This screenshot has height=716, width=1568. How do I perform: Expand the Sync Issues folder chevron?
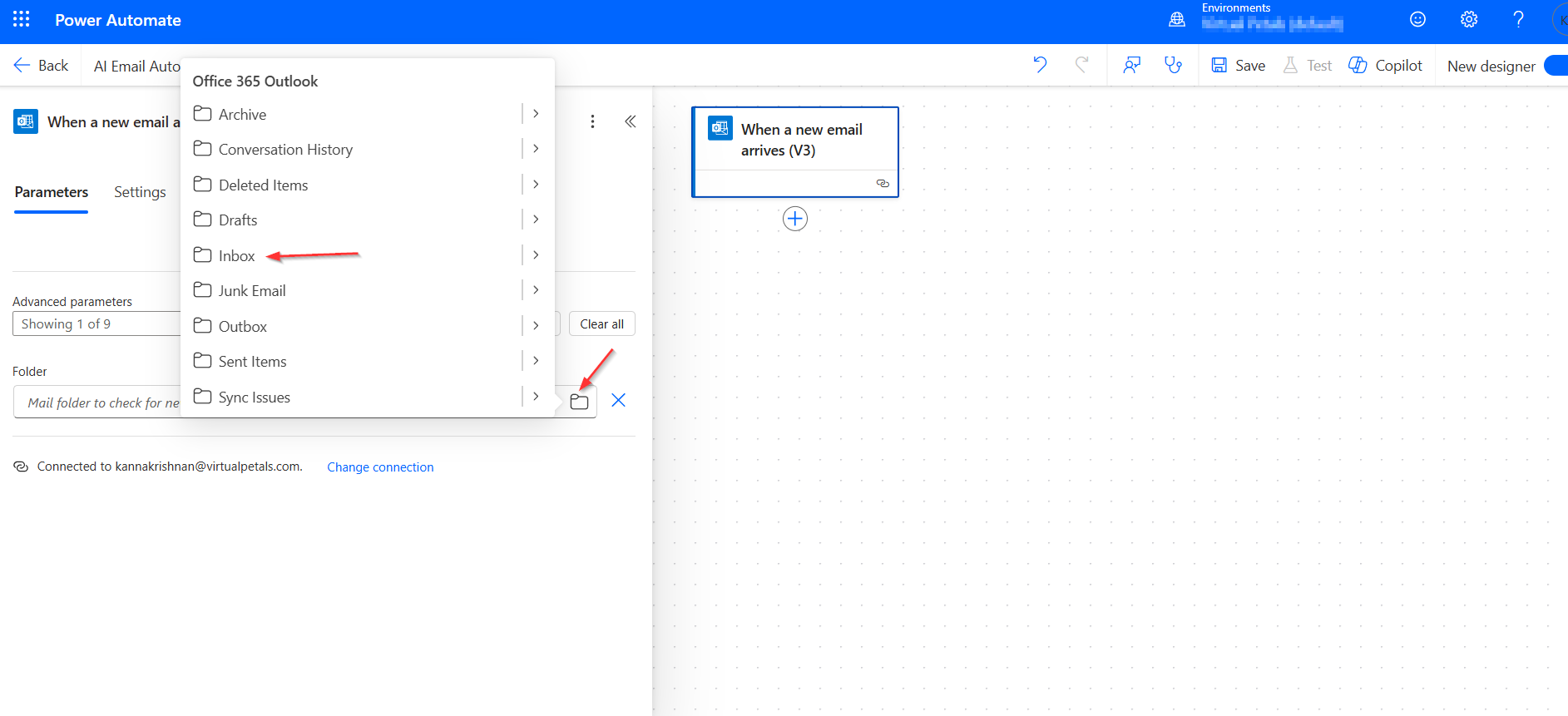pos(536,397)
